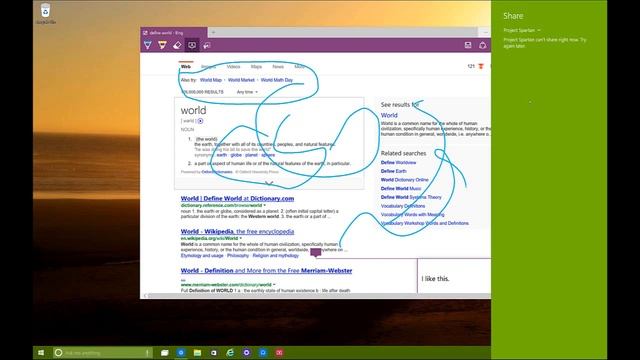Follow the World Market suggestion link
This screenshot has height=360, width=640.
(241, 80)
